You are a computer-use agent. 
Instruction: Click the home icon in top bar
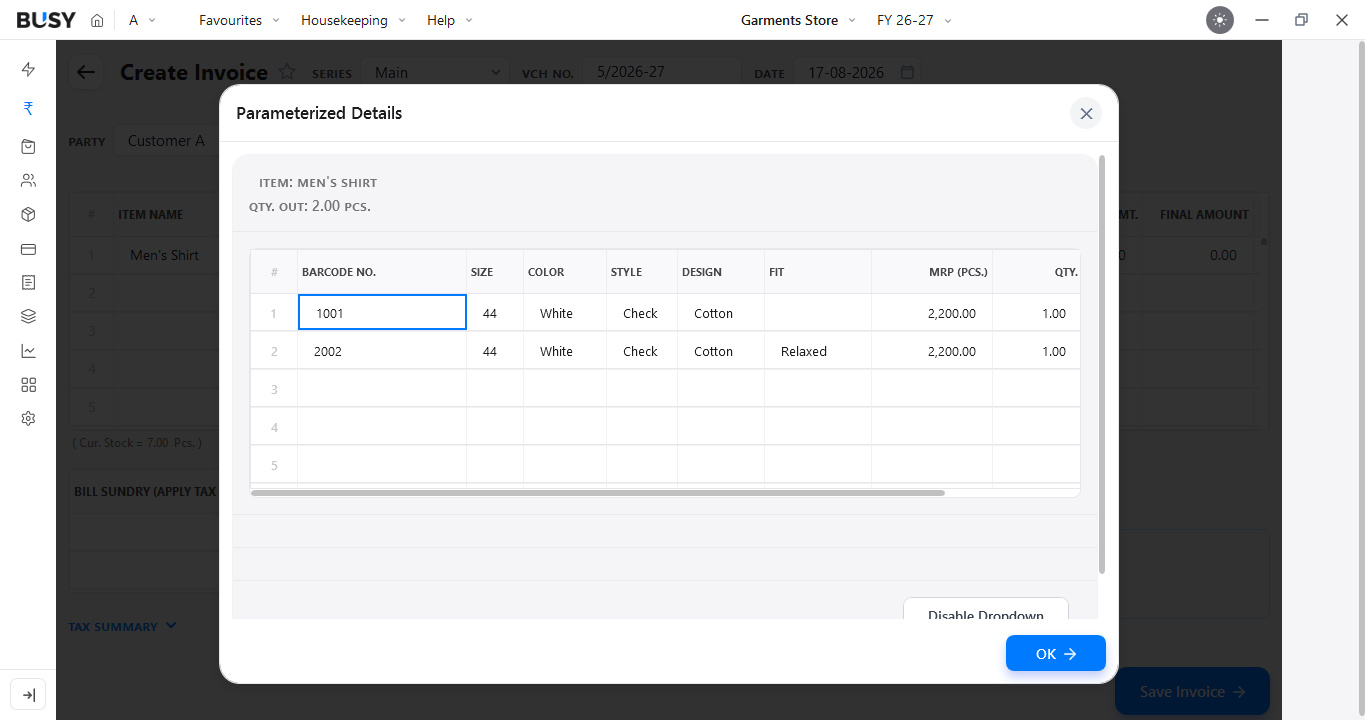pos(97,20)
